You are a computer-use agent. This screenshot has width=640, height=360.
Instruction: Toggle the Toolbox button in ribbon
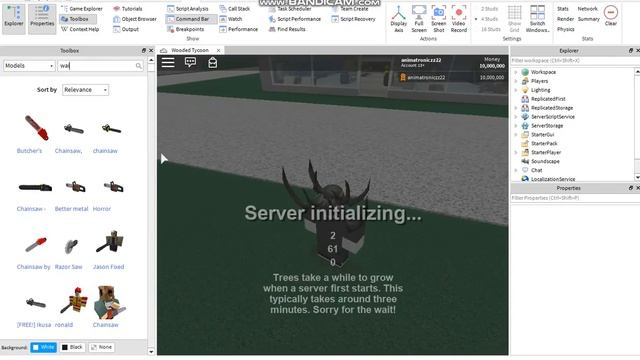[78, 19]
